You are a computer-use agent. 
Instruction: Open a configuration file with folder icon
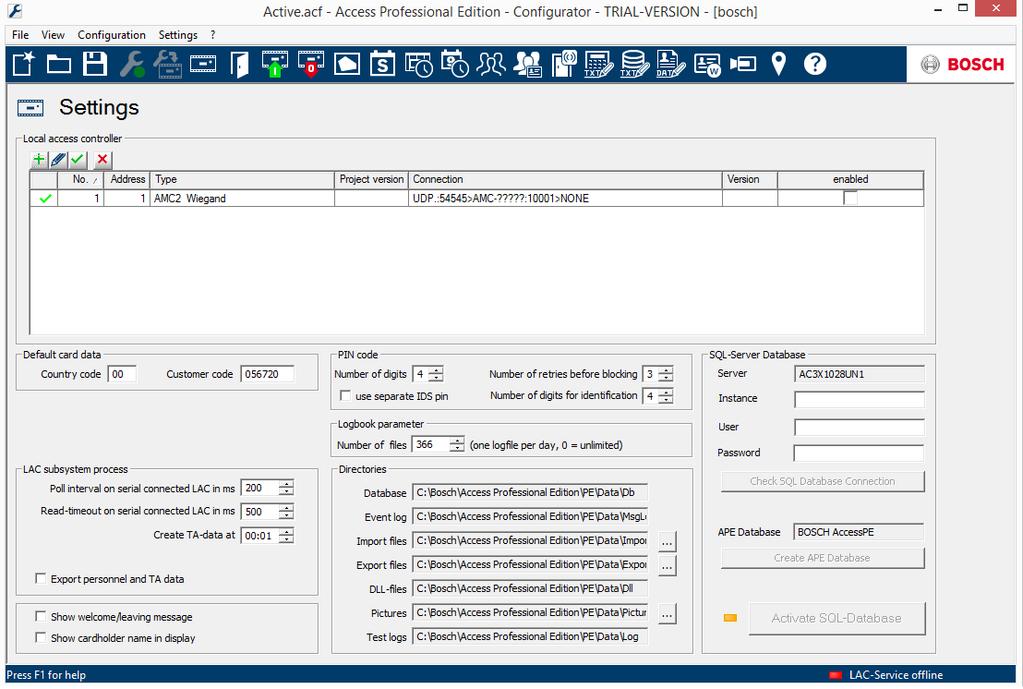tap(59, 64)
